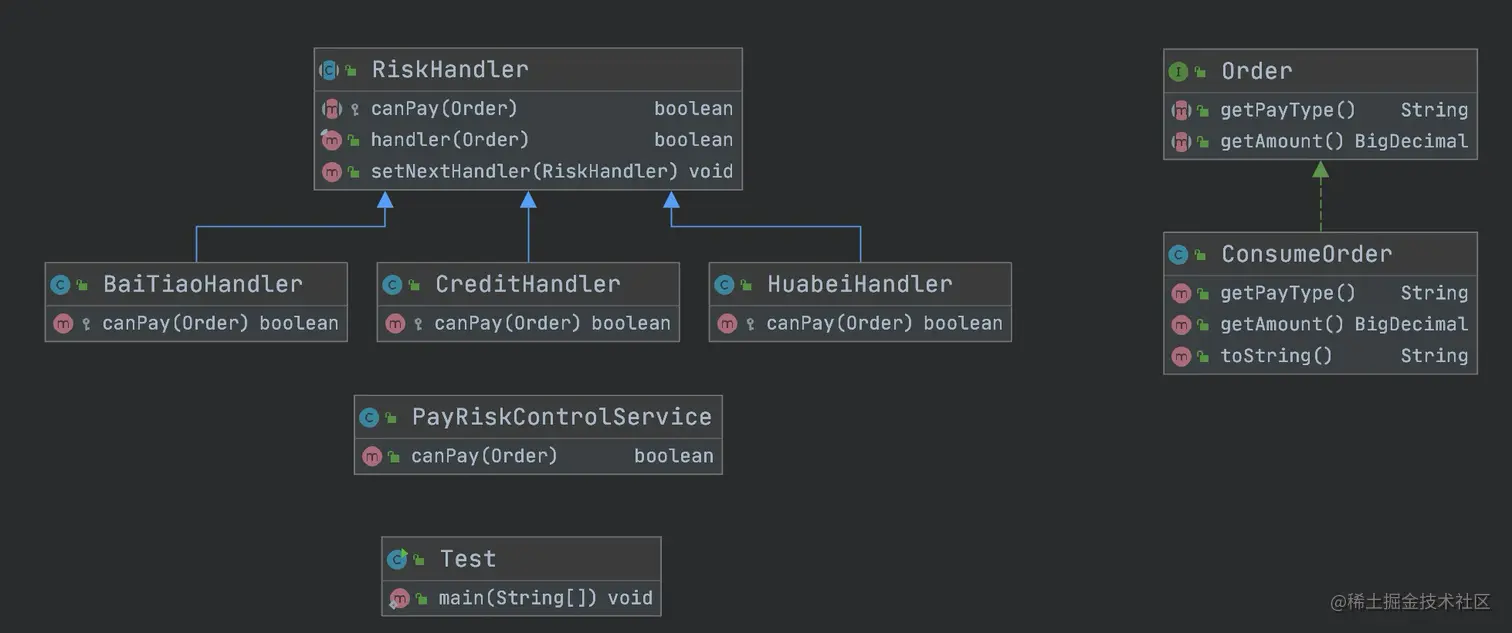Click method icon beside getAmount() in Order
Image resolution: width=1512 pixels, height=633 pixels.
(x=1182, y=141)
